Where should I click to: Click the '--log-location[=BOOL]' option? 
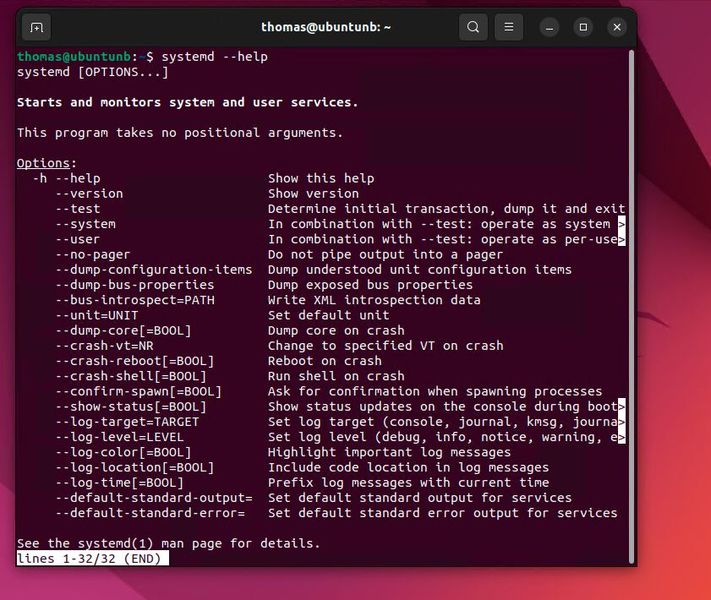coord(135,468)
